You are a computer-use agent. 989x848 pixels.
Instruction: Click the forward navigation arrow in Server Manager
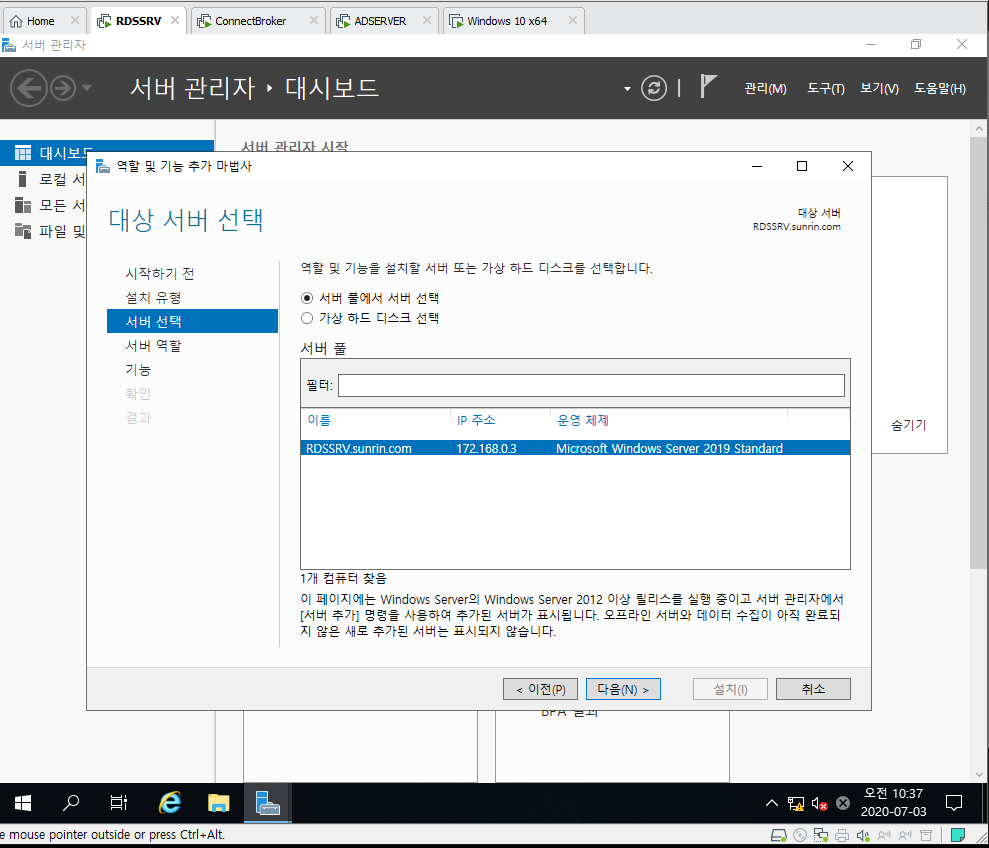pos(63,88)
